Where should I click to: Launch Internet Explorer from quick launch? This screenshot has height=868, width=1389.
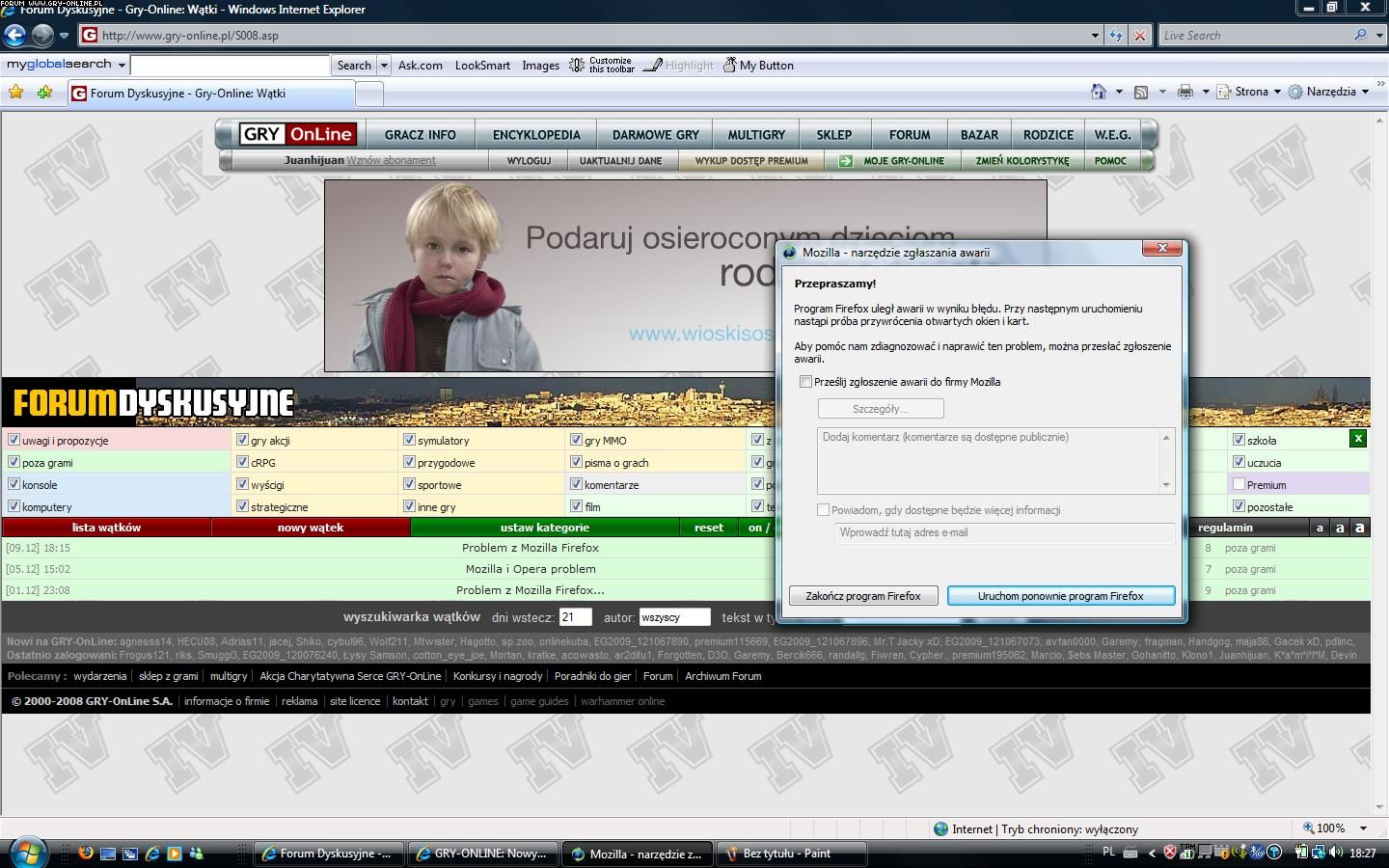pyautogui.click(x=152, y=853)
